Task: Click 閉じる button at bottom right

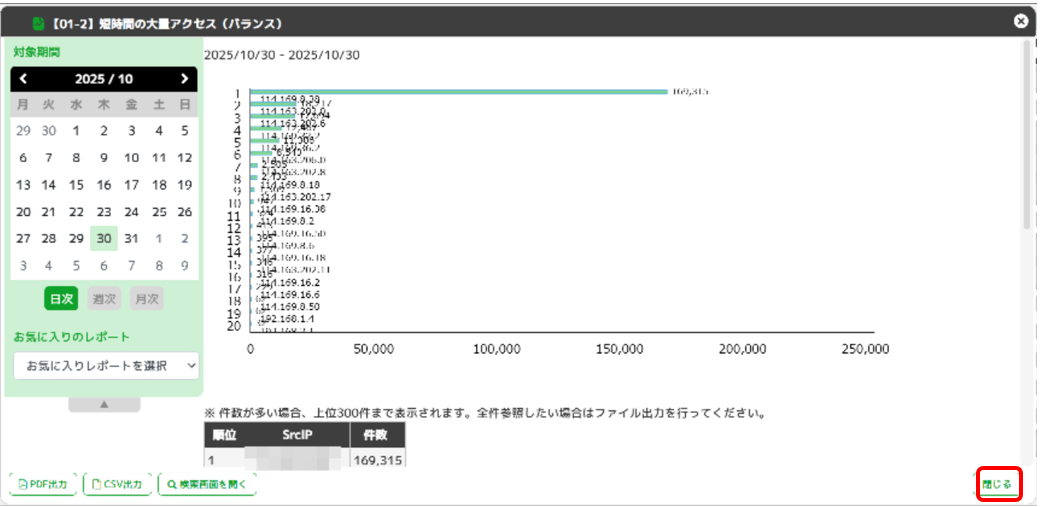Action: 999,485
